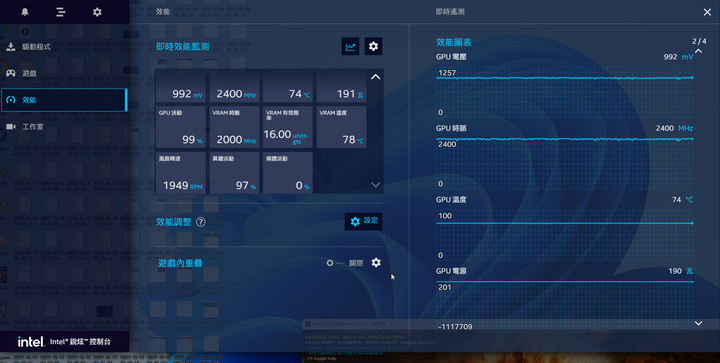Go to next chart page with down chevron
720x363 pixels.
click(698, 323)
